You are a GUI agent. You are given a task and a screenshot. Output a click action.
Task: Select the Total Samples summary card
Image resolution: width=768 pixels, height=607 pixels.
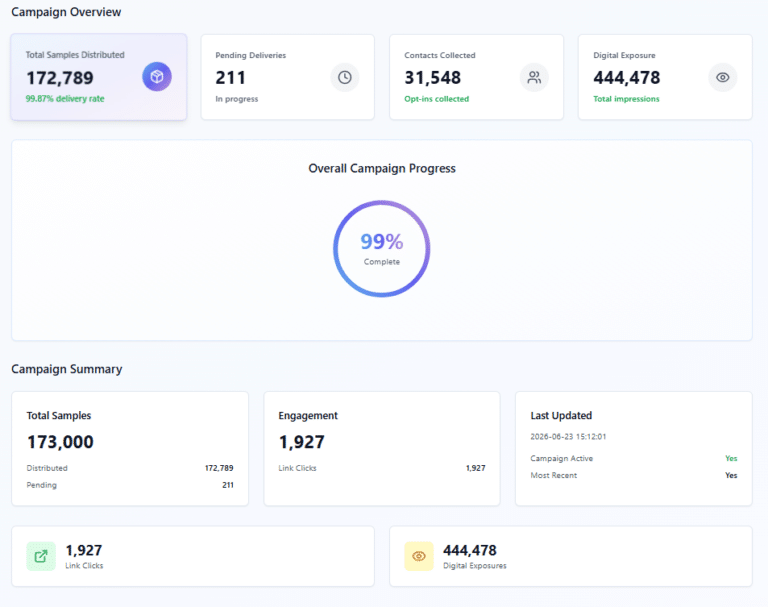[130, 448]
